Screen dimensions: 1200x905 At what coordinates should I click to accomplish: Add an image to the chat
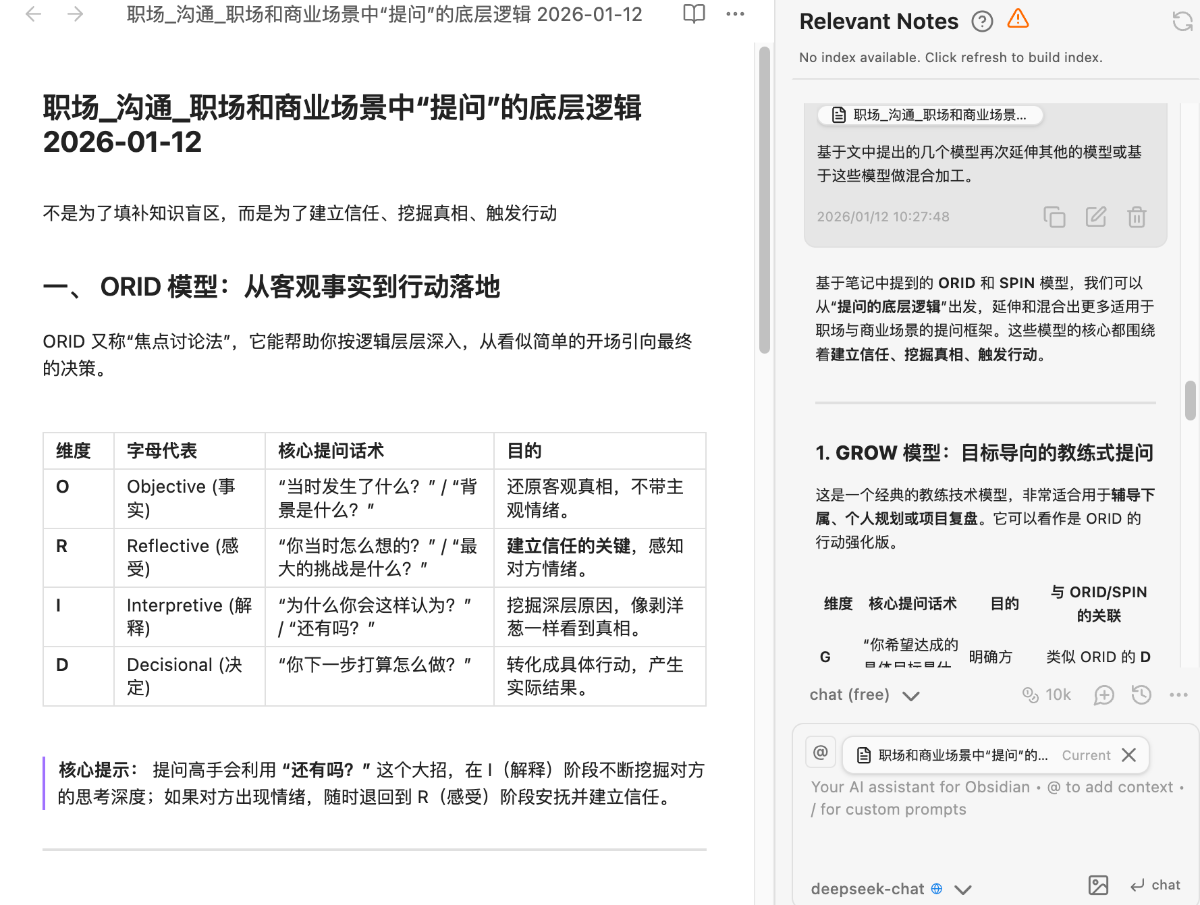1098,885
